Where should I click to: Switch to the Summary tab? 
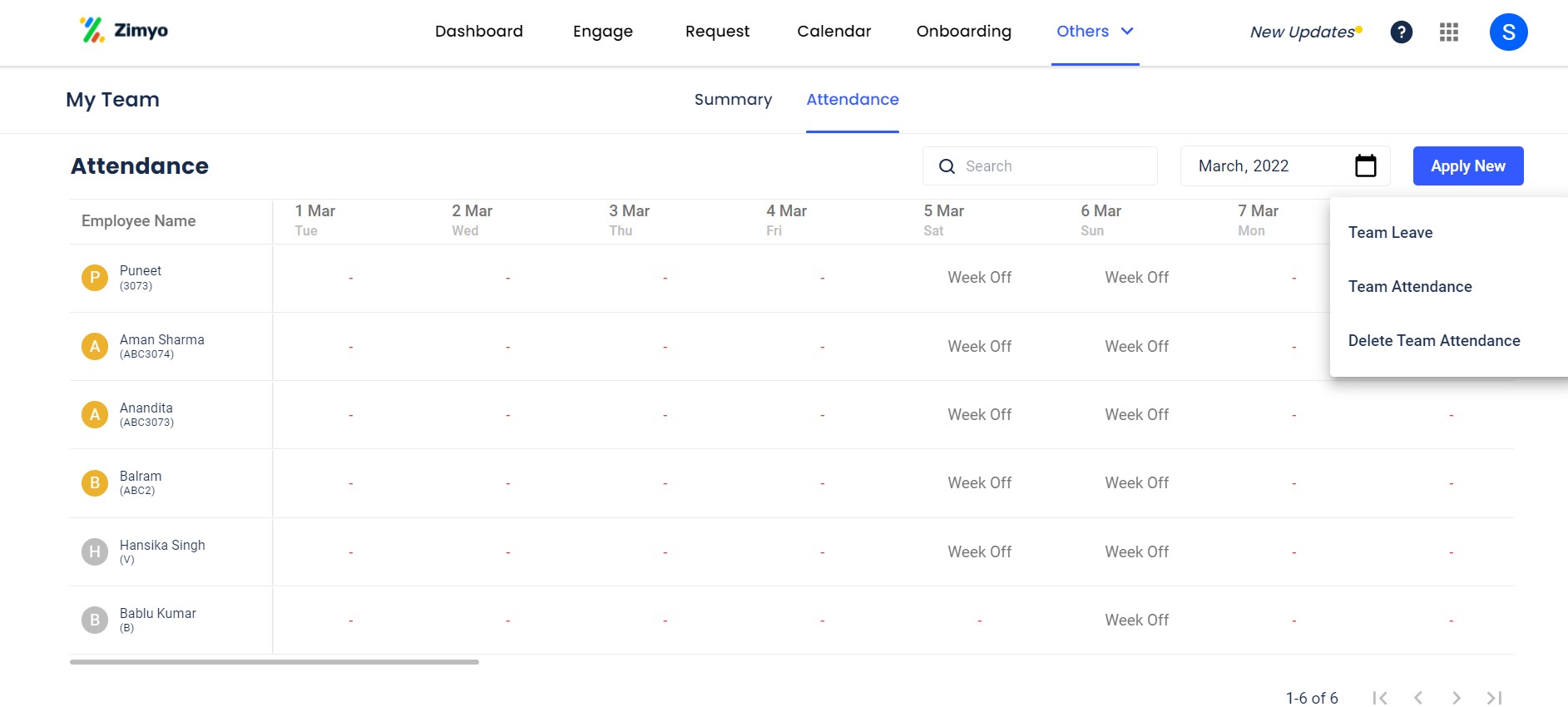(x=733, y=100)
